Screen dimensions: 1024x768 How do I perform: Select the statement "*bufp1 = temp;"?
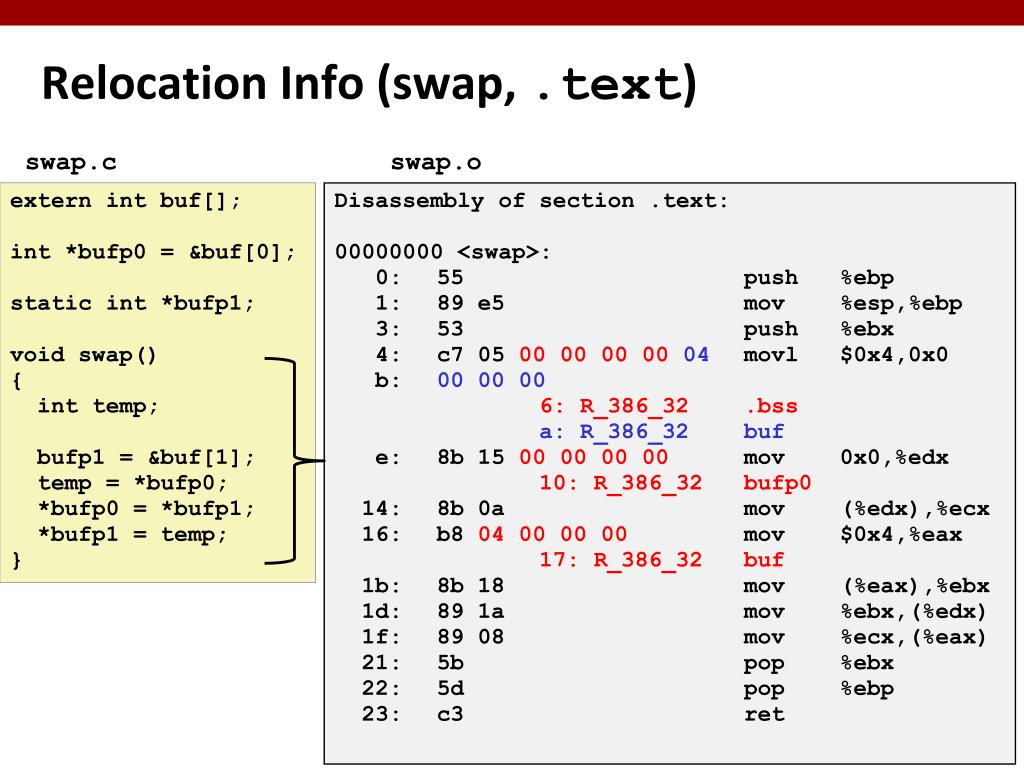click(x=132, y=534)
